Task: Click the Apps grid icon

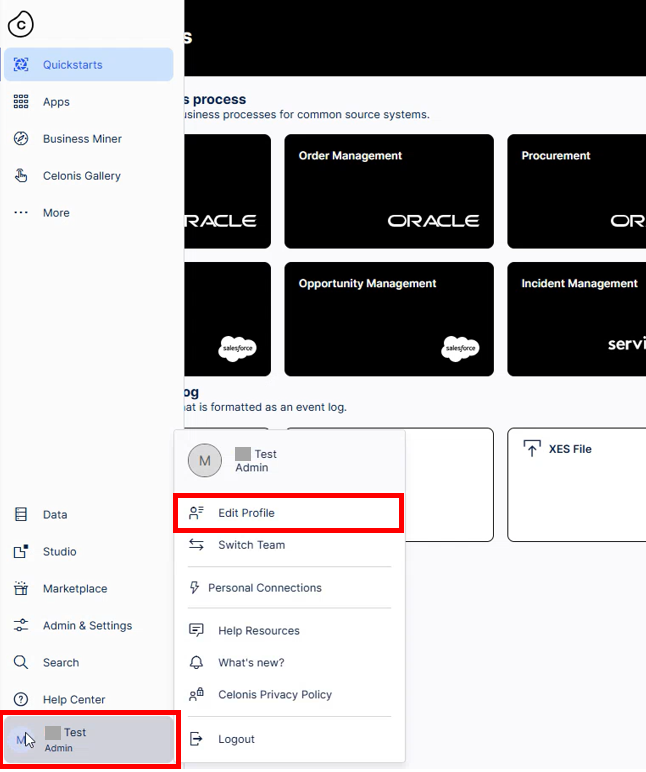Action: point(21,101)
